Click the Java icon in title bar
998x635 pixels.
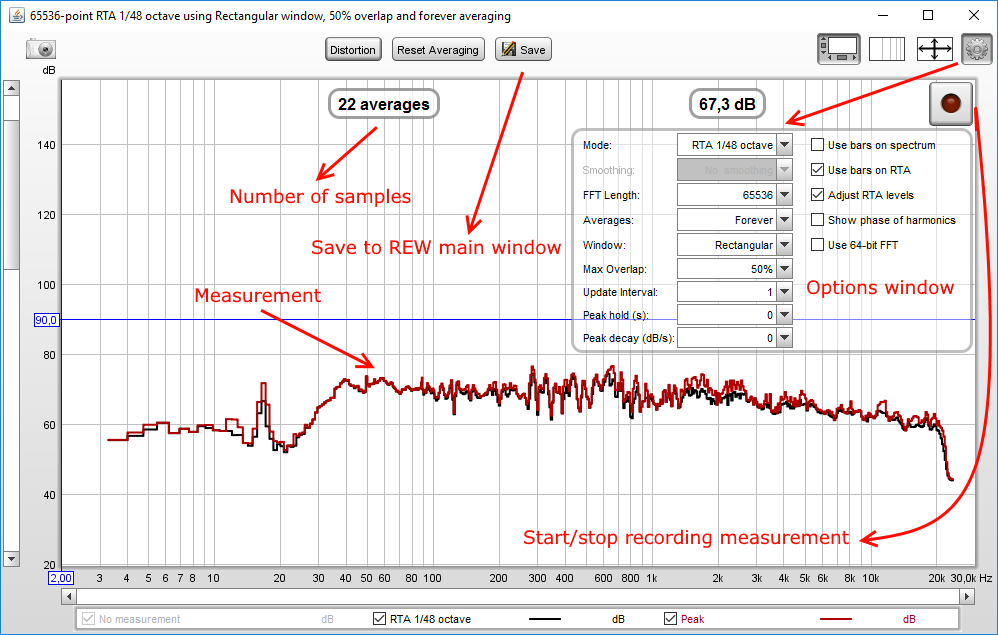15,16
